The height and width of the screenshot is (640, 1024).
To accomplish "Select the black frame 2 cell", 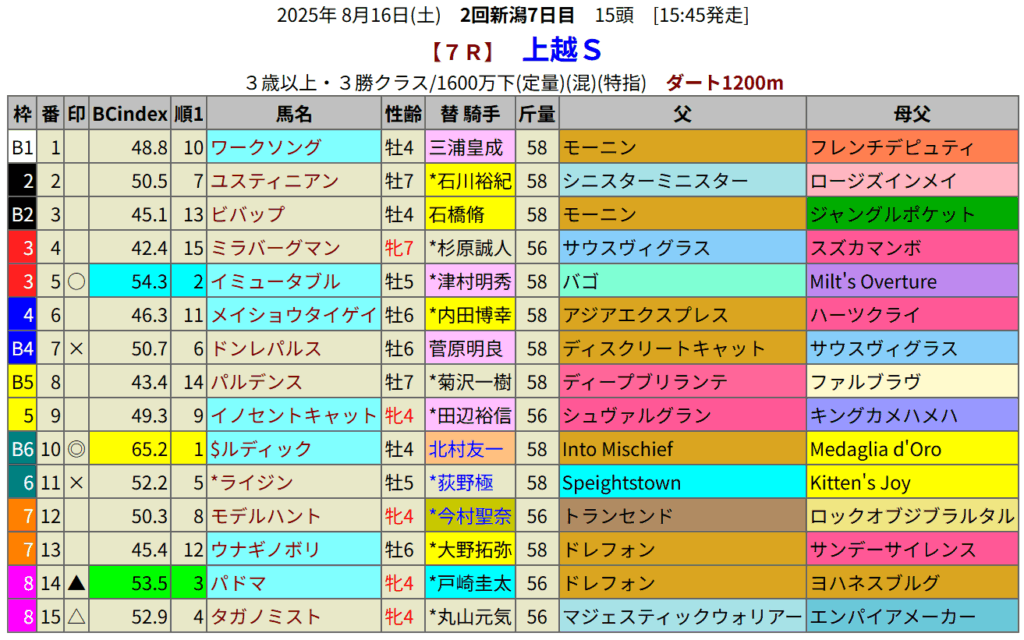I will [22, 181].
